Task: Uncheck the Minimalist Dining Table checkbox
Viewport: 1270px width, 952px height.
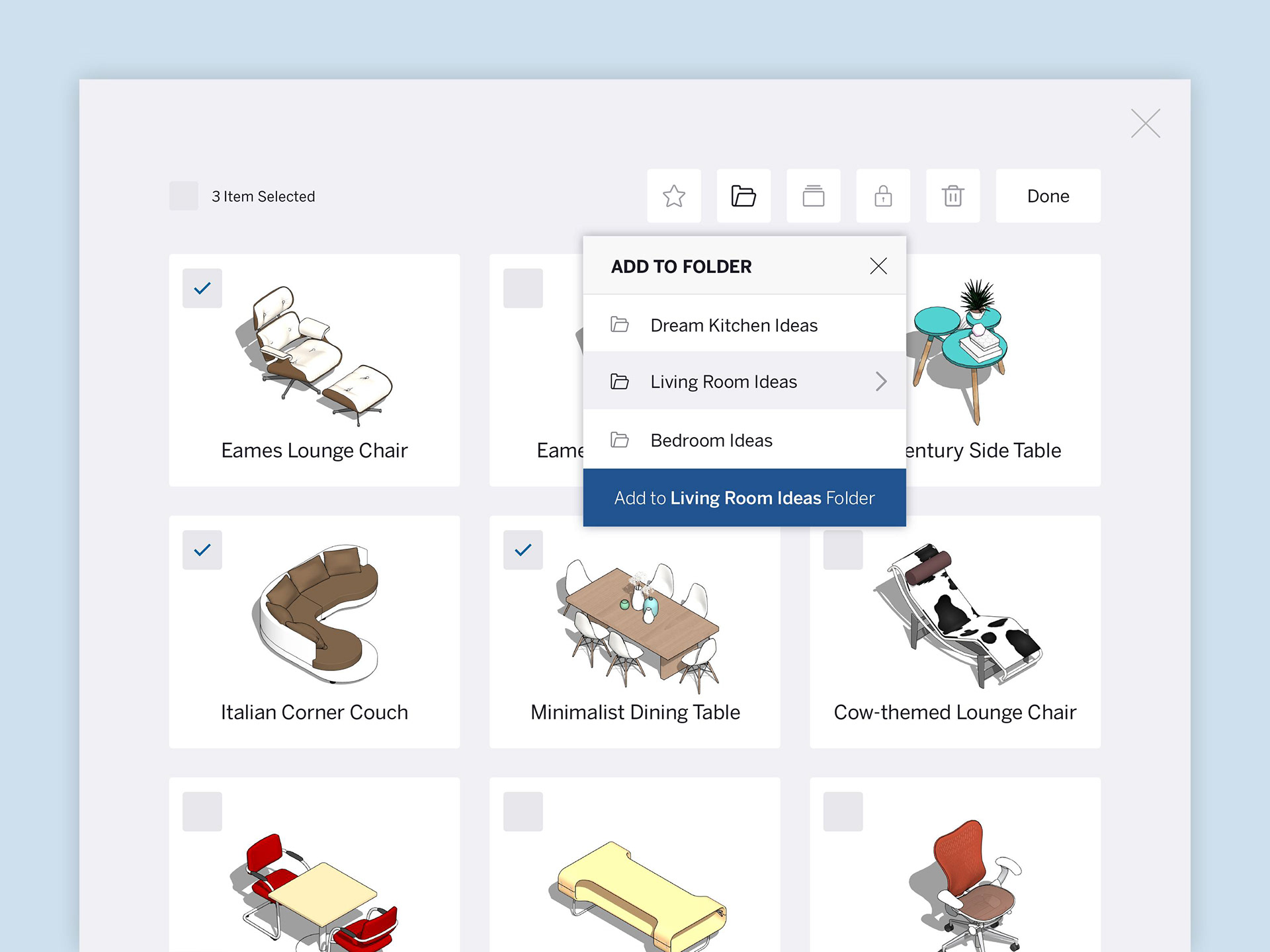Action: 523,550
